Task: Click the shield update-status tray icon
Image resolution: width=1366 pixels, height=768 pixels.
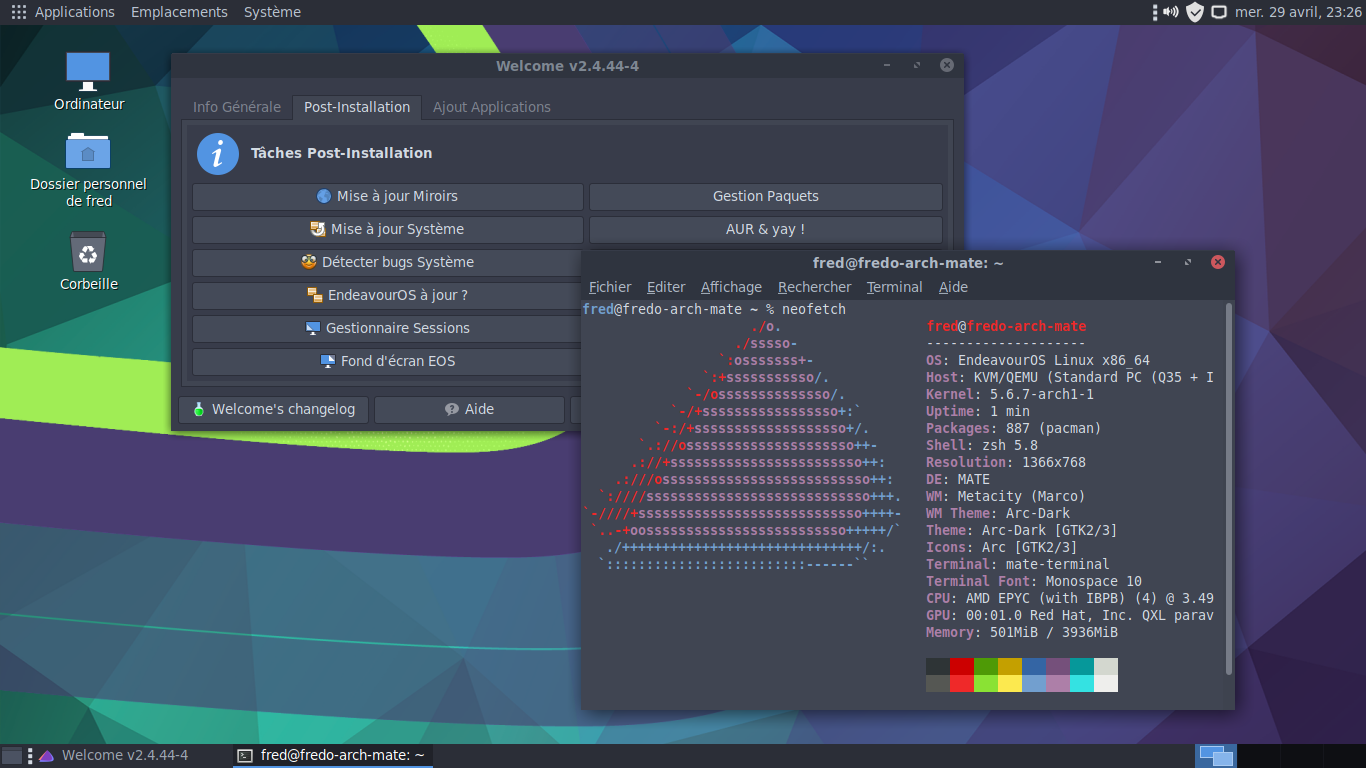Action: 1195,12
